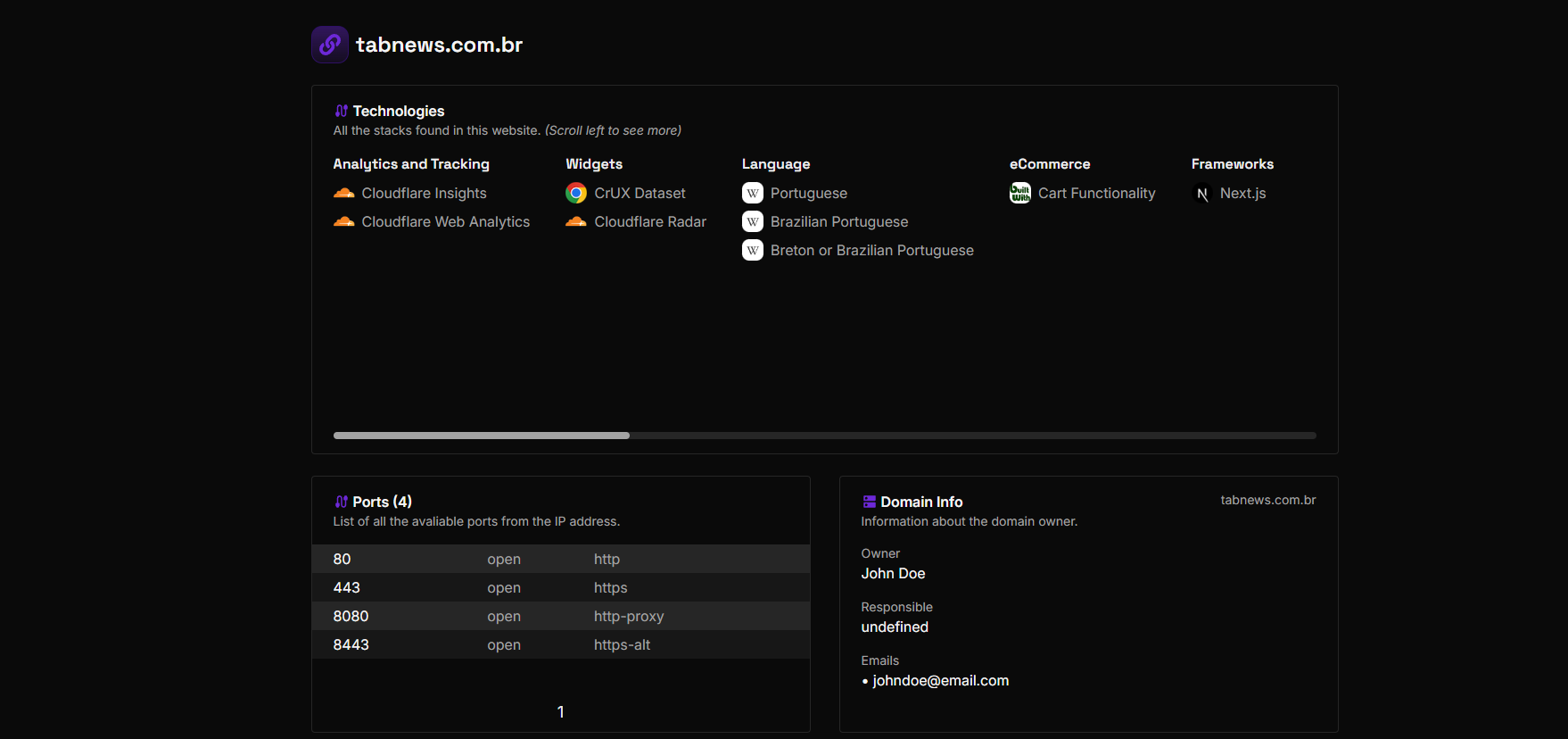Click the John Doe owner name
The height and width of the screenshot is (739, 1568).
[x=894, y=573]
